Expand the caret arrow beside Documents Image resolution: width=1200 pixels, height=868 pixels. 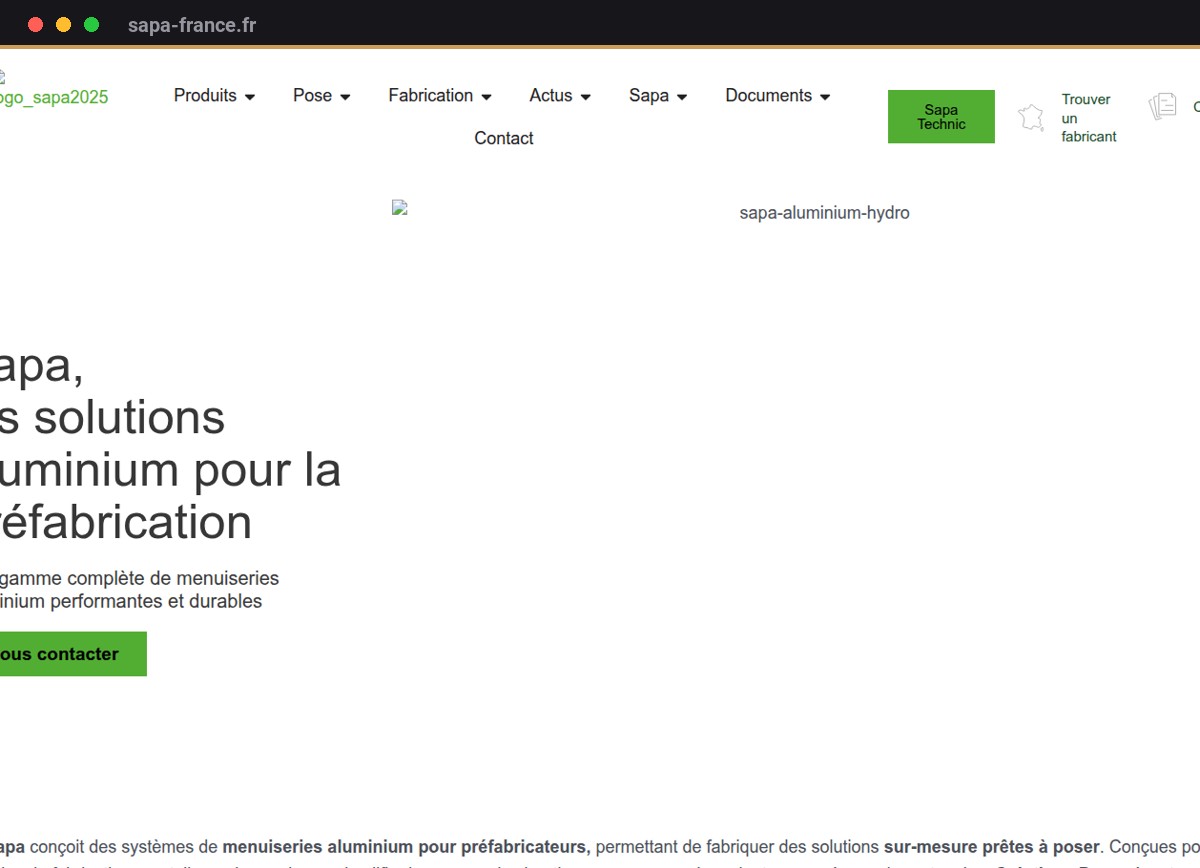coord(825,97)
